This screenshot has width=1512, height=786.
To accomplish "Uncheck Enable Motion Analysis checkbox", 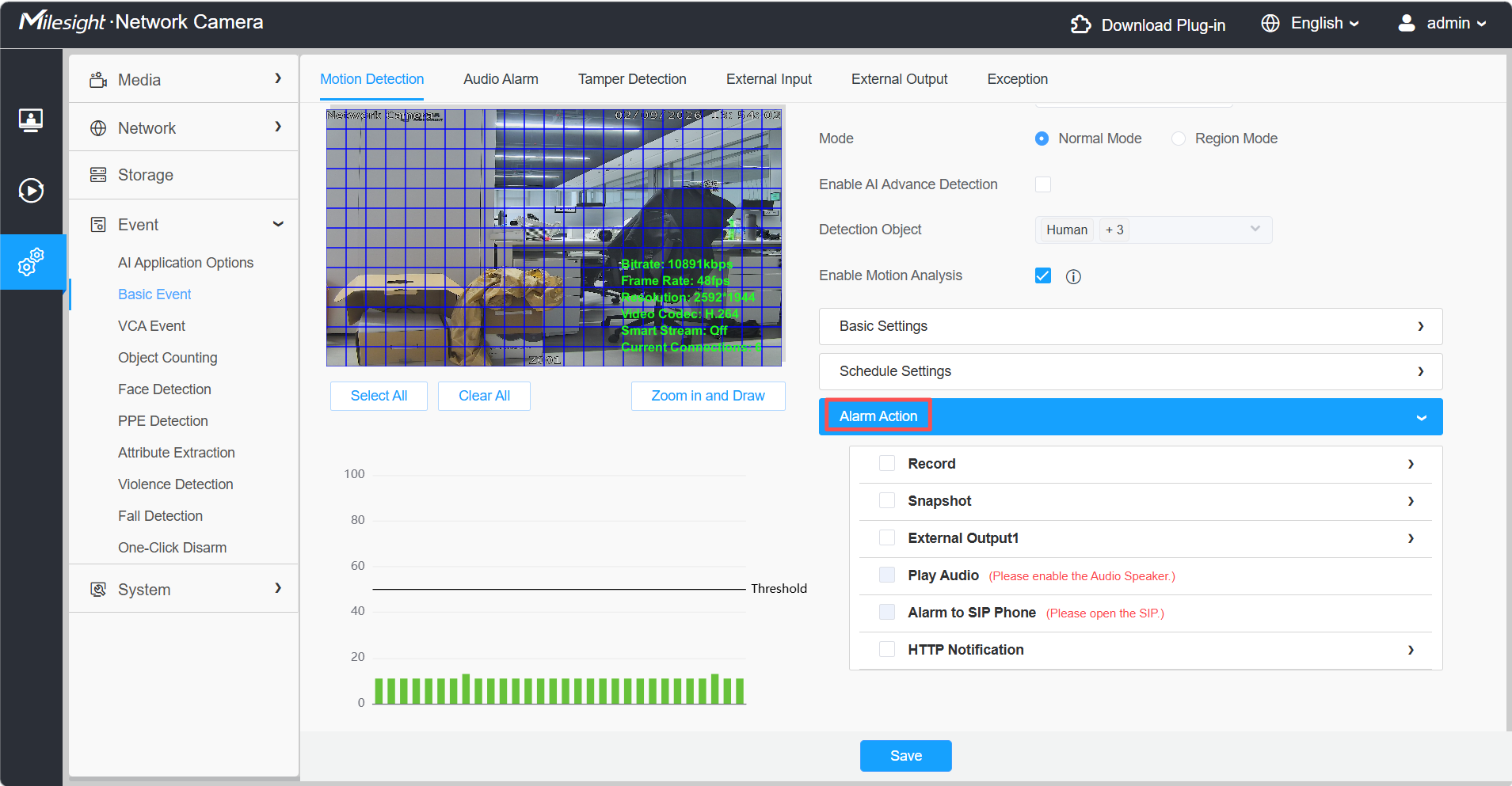I will [x=1043, y=275].
